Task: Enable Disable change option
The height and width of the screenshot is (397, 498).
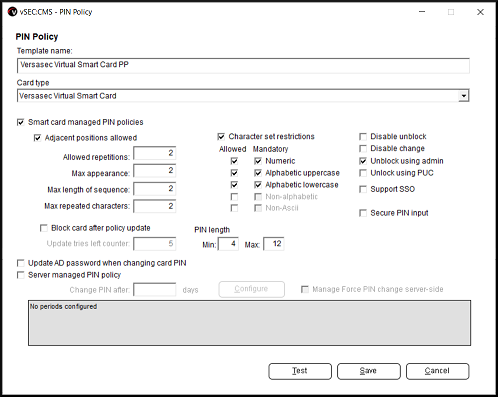Action: coord(363,148)
